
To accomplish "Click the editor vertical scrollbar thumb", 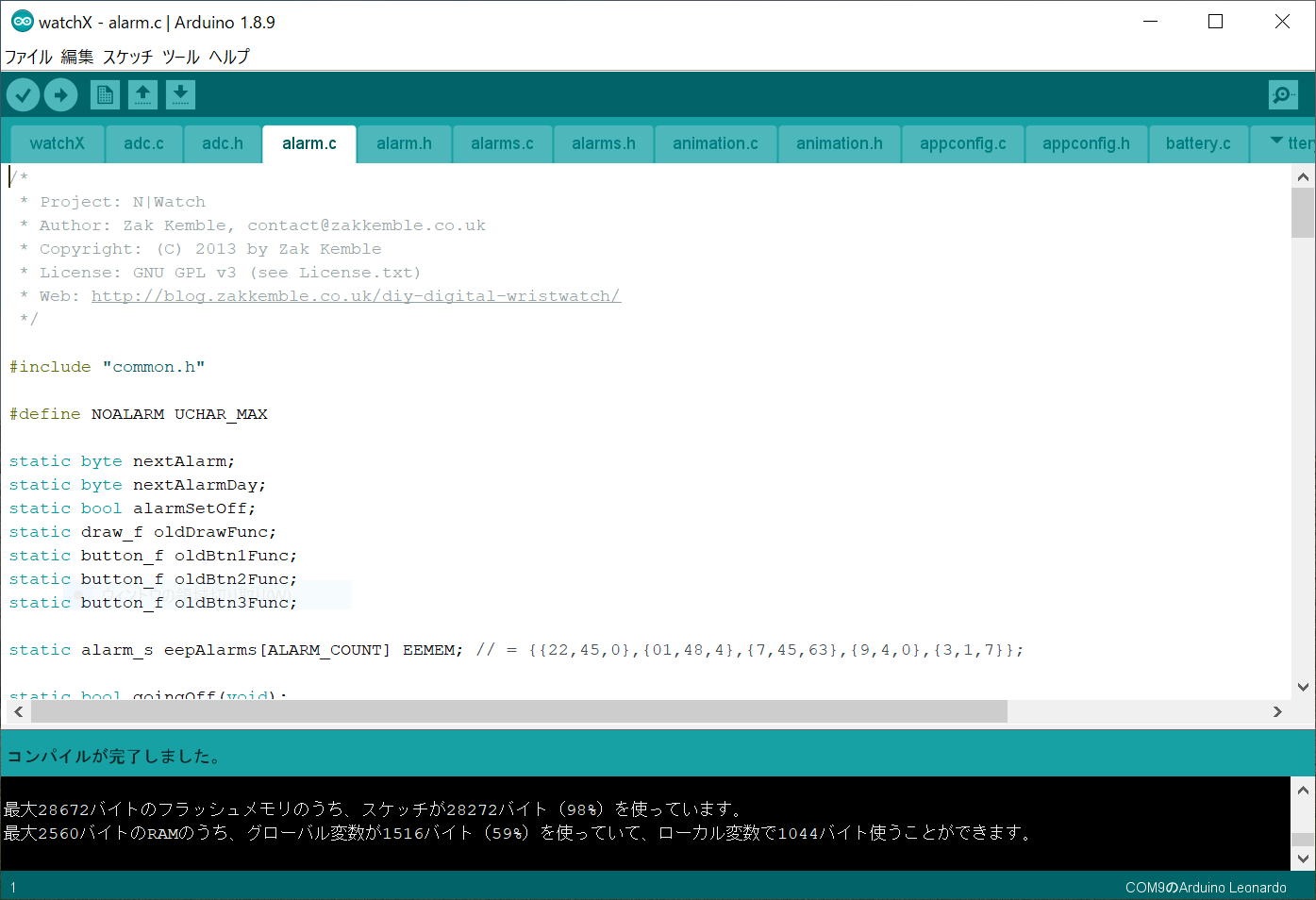I will click(x=1303, y=212).
